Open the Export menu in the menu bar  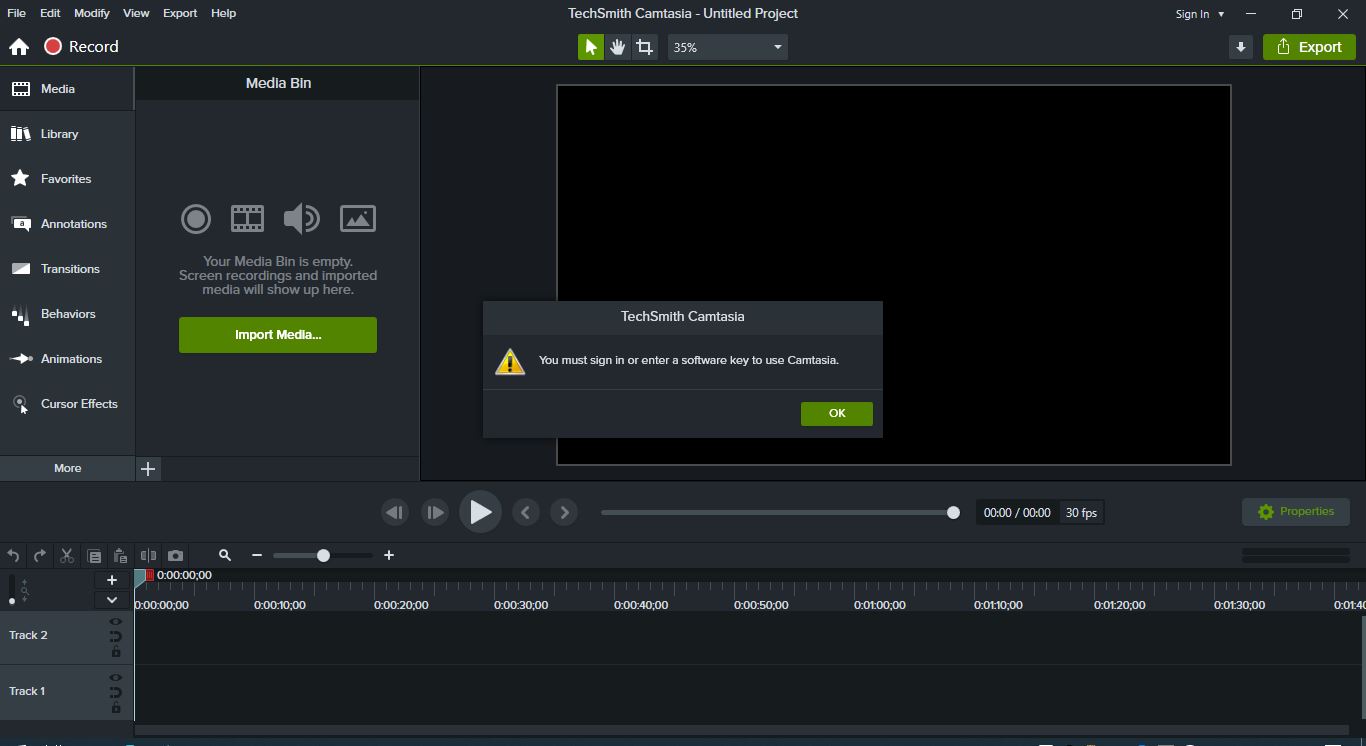pos(180,13)
